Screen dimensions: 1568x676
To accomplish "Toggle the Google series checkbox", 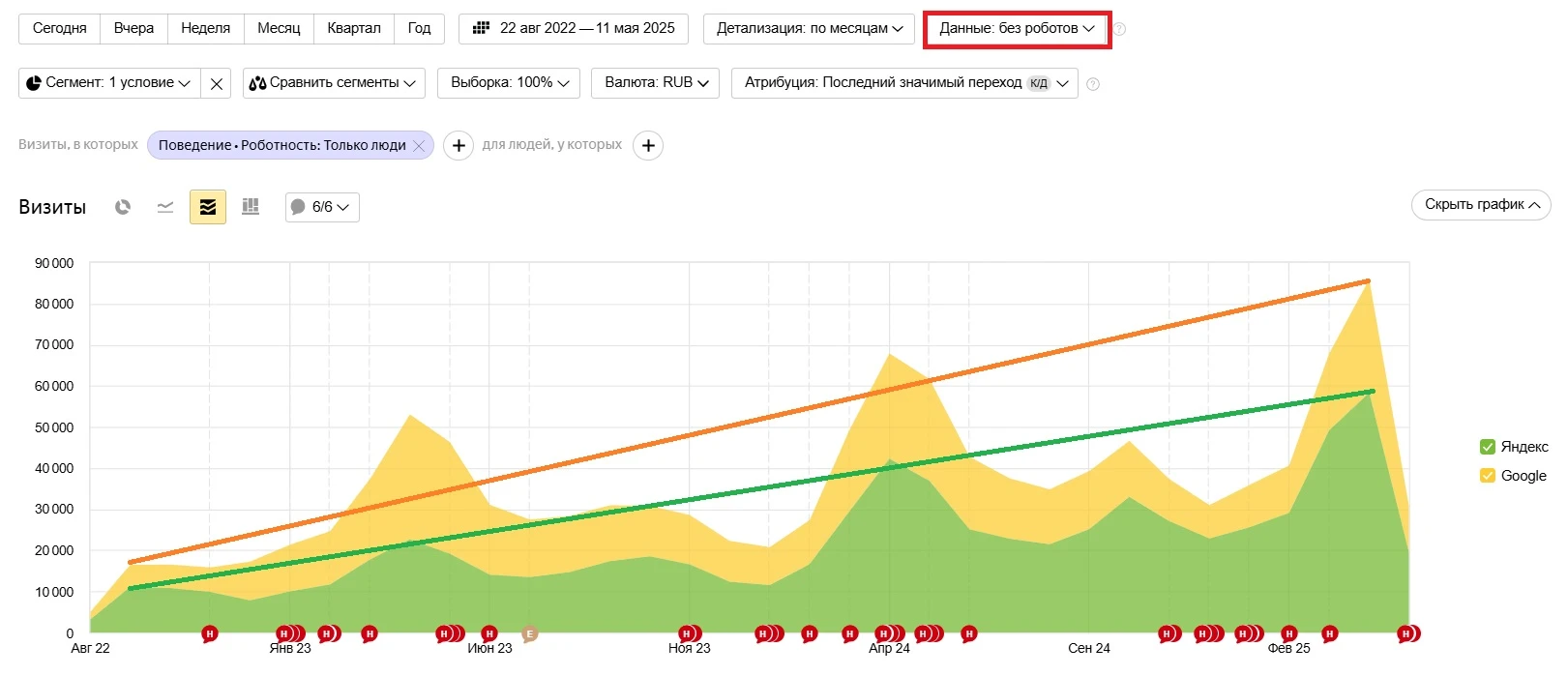I will click(x=1488, y=476).
